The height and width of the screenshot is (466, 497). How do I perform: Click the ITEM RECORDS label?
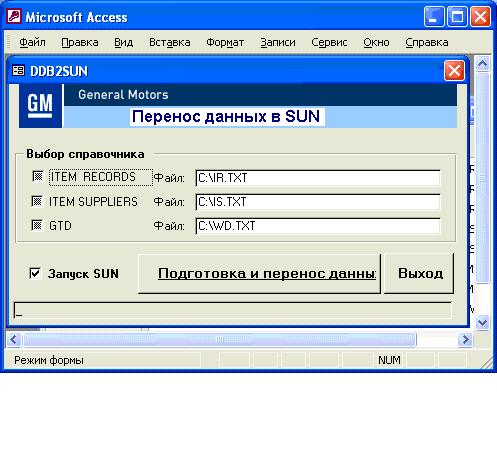point(93,177)
